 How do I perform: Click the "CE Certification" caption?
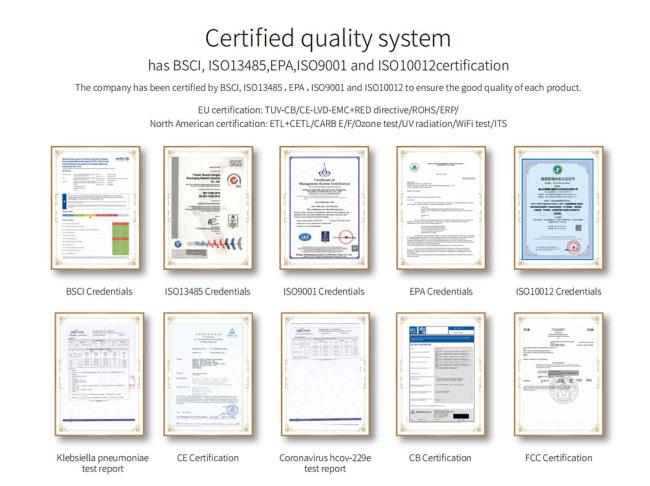tap(206, 457)
